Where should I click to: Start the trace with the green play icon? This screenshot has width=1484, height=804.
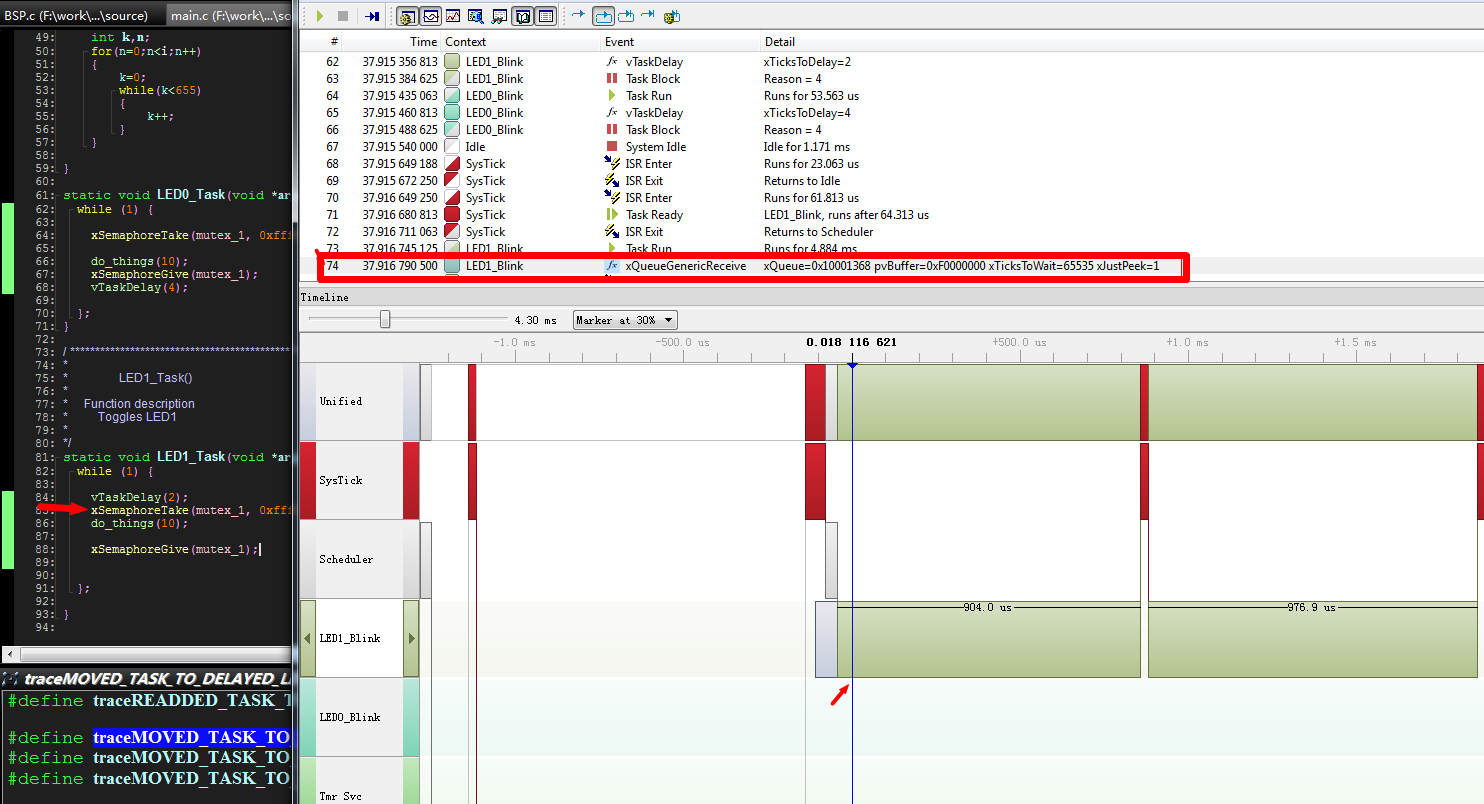pyautogui.click(x=320, y=15)
